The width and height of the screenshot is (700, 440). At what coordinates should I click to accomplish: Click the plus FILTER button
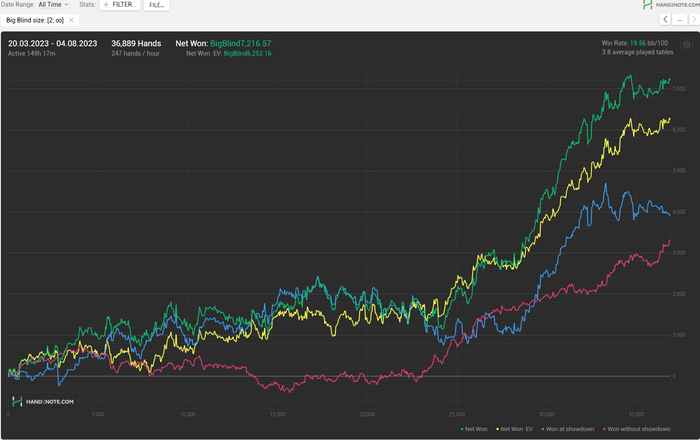click(x=120, y=5)
